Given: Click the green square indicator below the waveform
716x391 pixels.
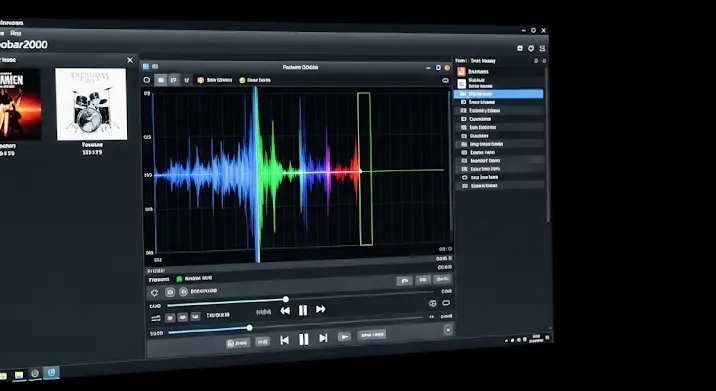Looking at the screenshot, I should tap(179, 279).
